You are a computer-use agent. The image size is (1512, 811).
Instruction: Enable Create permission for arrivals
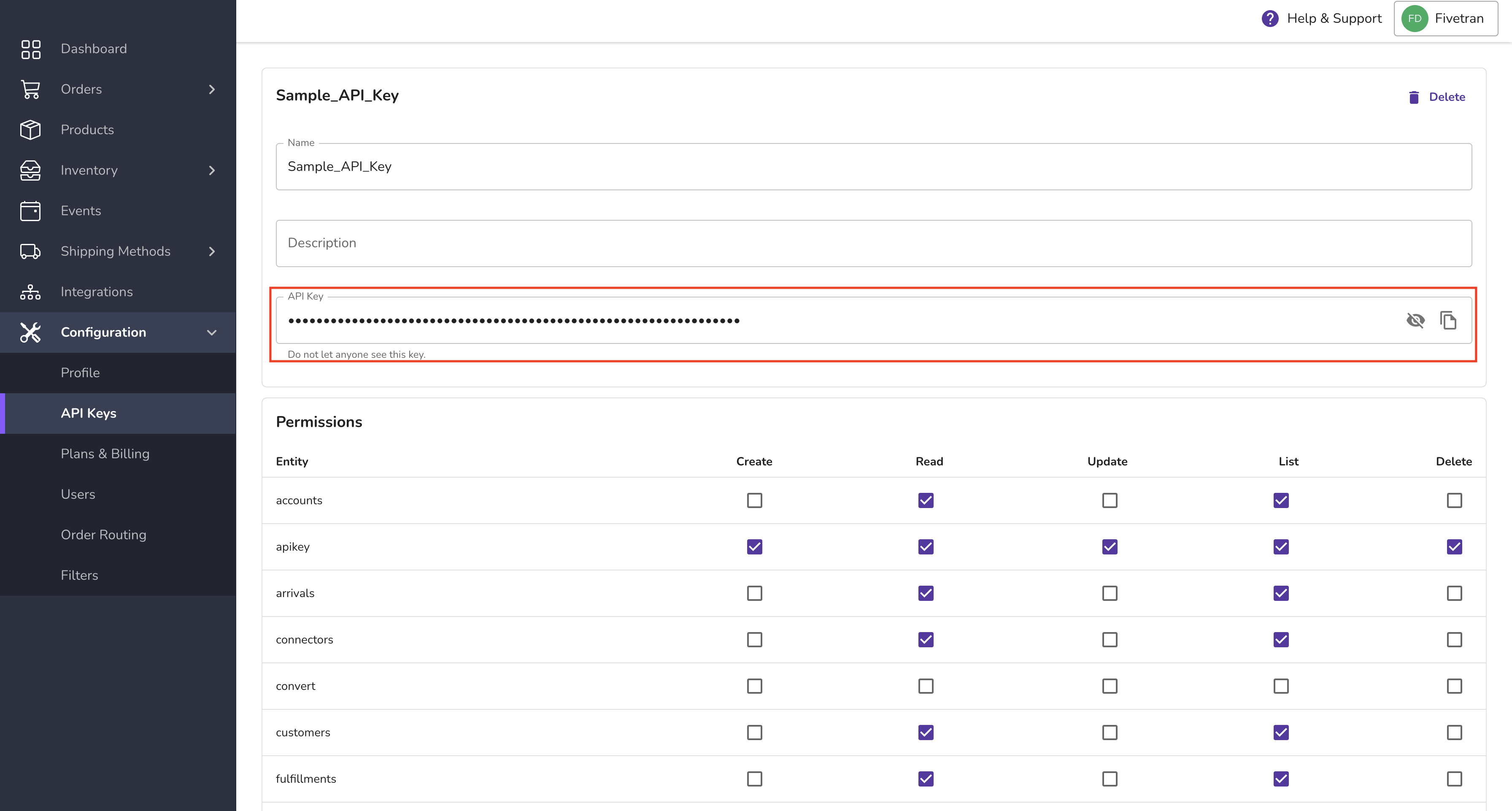point(754,593)
